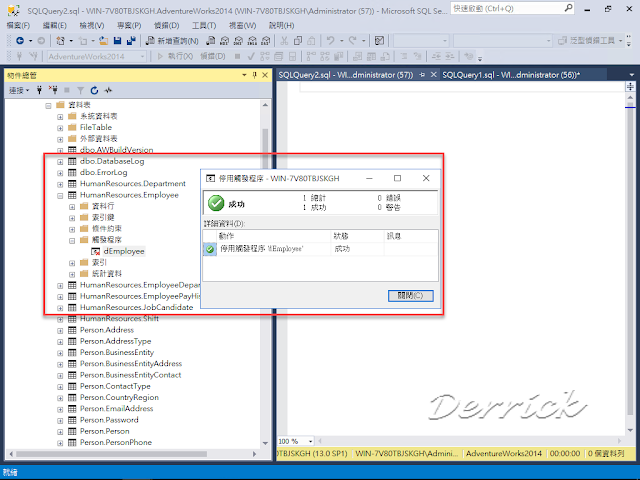Click the Open File folder icon
640x480 pixels.
[x=103, y=40]
